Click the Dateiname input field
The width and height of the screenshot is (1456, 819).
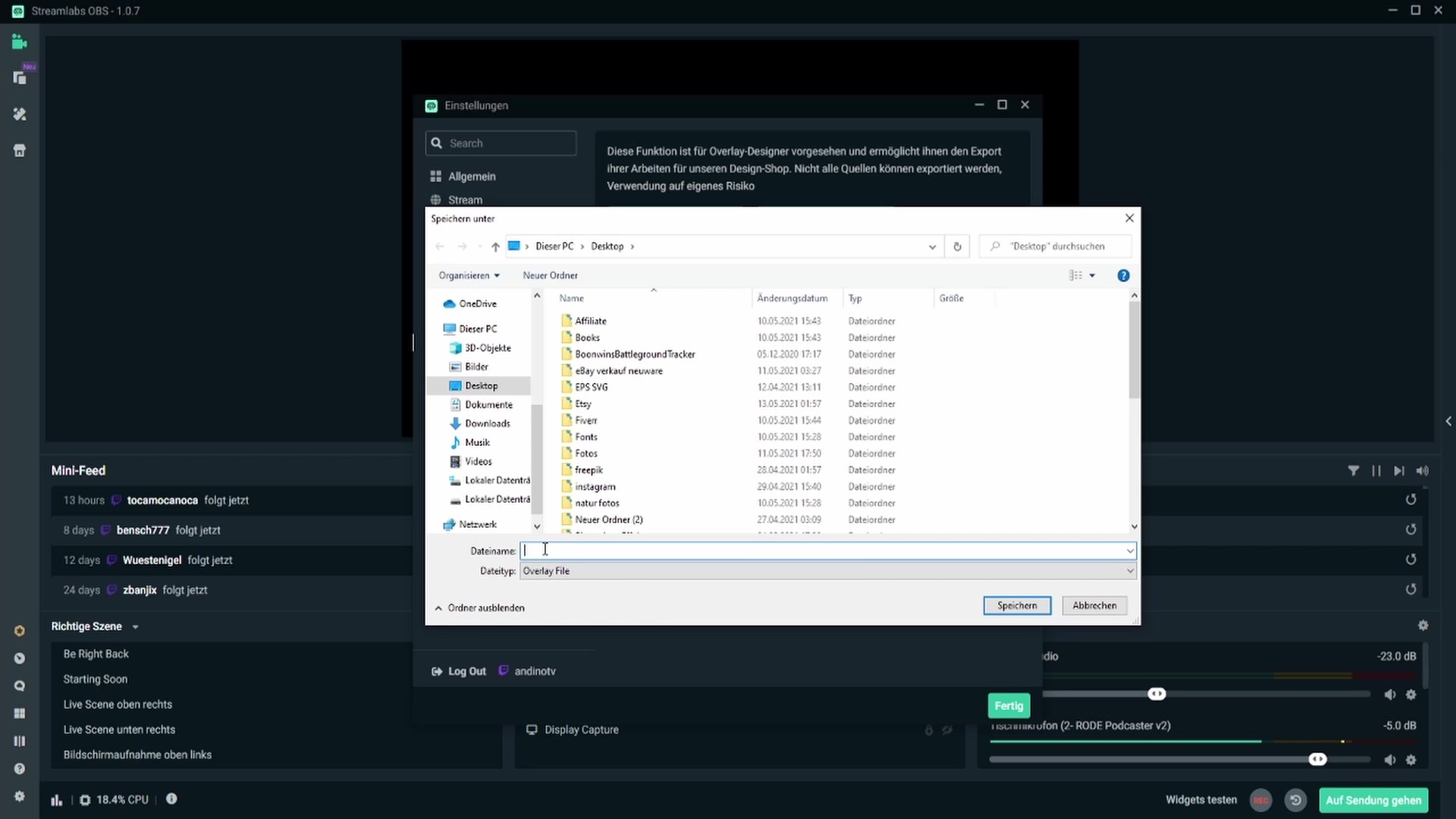823,551
